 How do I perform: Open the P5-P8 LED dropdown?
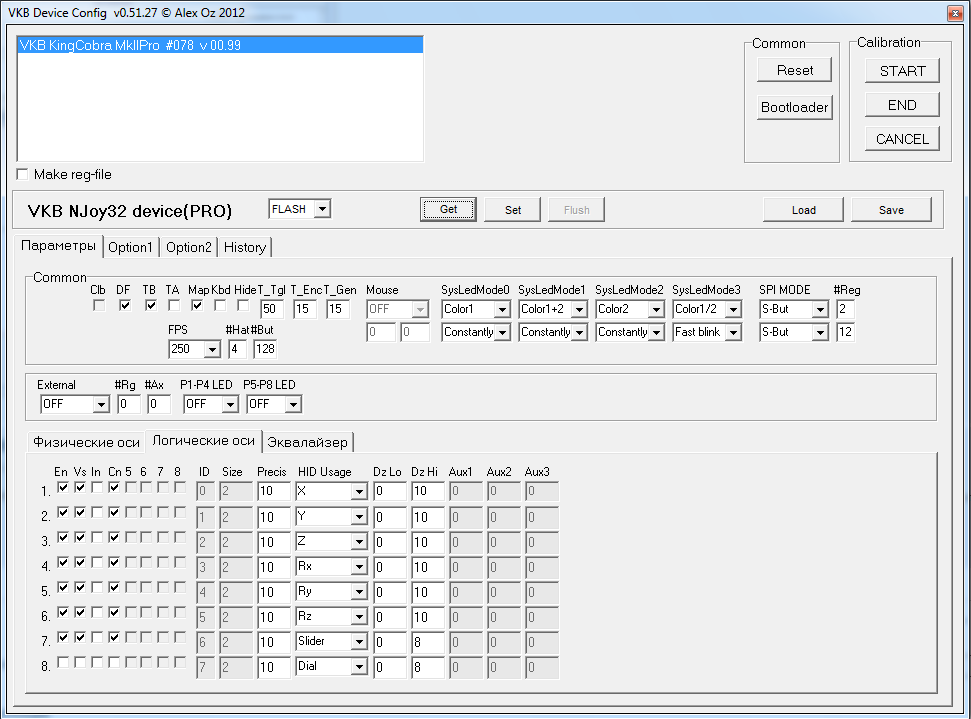click(x=293, y=405)
